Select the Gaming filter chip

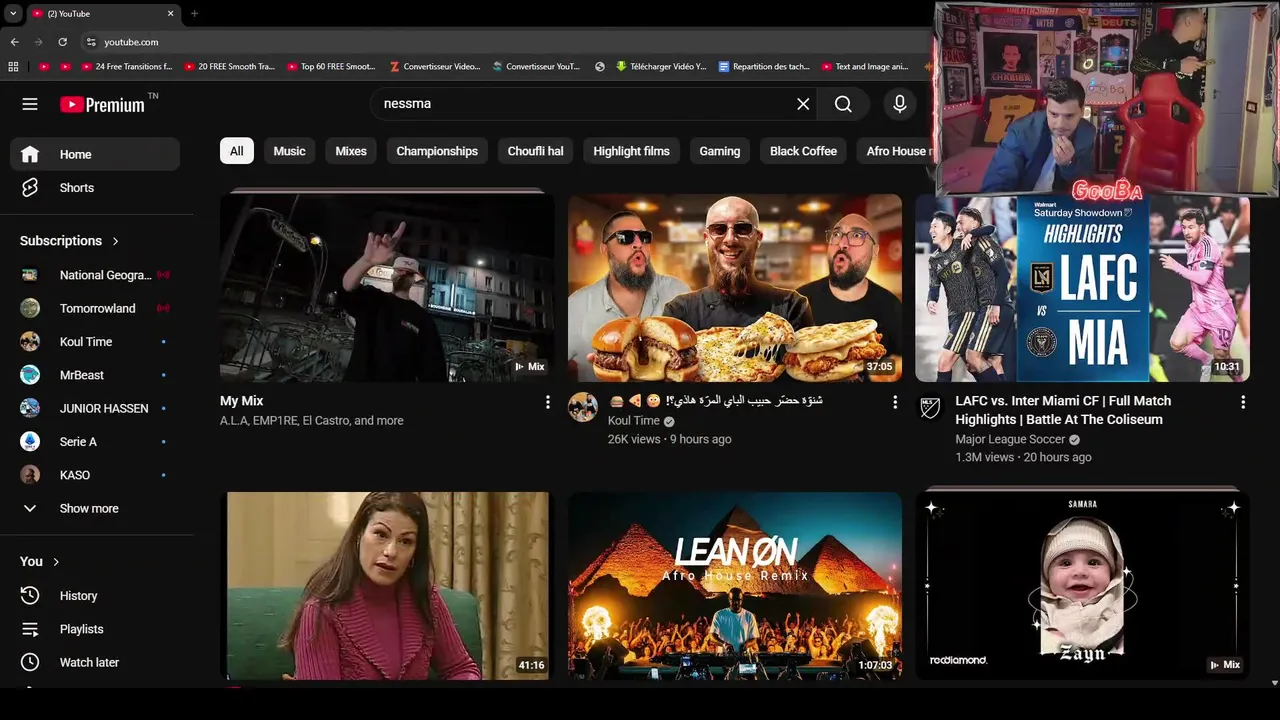[720, 151]
